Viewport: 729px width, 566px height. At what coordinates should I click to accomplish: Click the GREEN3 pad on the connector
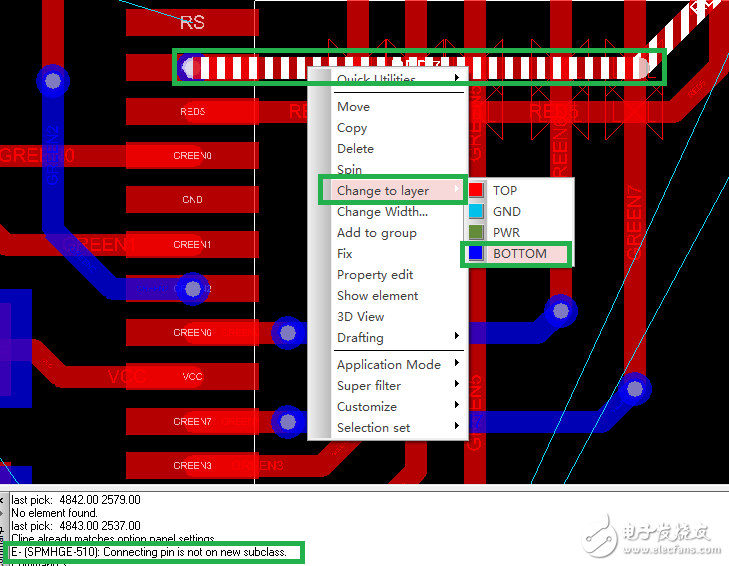[192, 466]
